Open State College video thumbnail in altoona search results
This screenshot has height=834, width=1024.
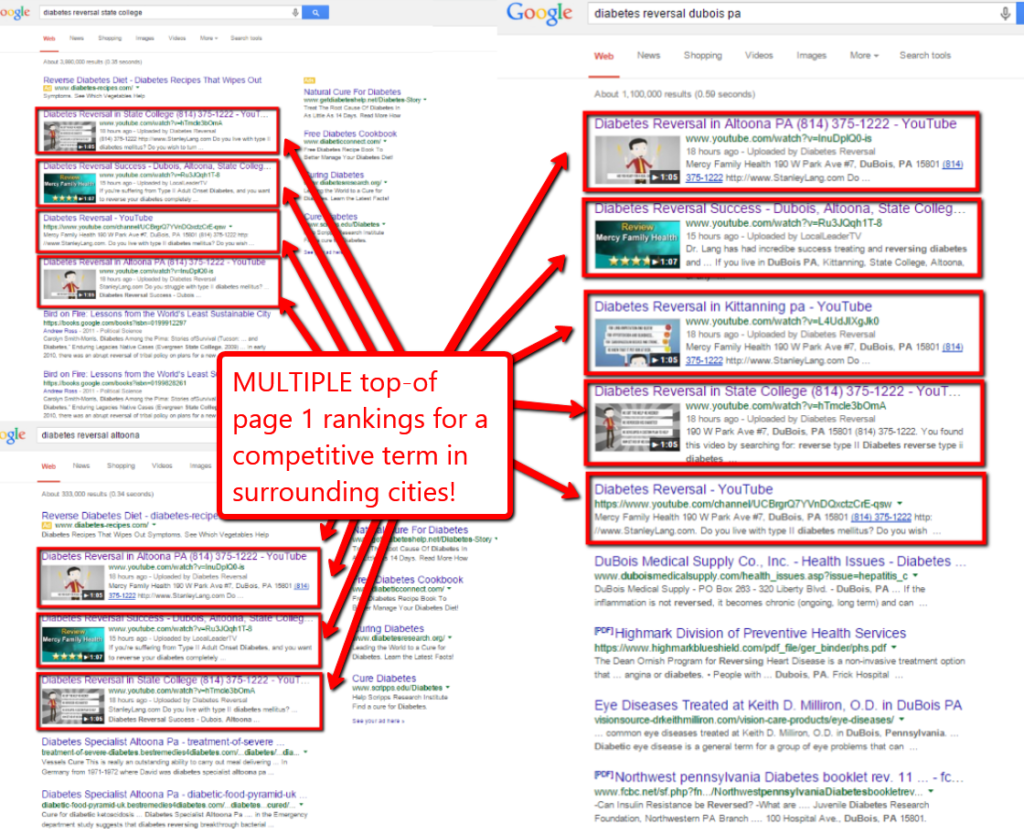(x=73, y=706)
